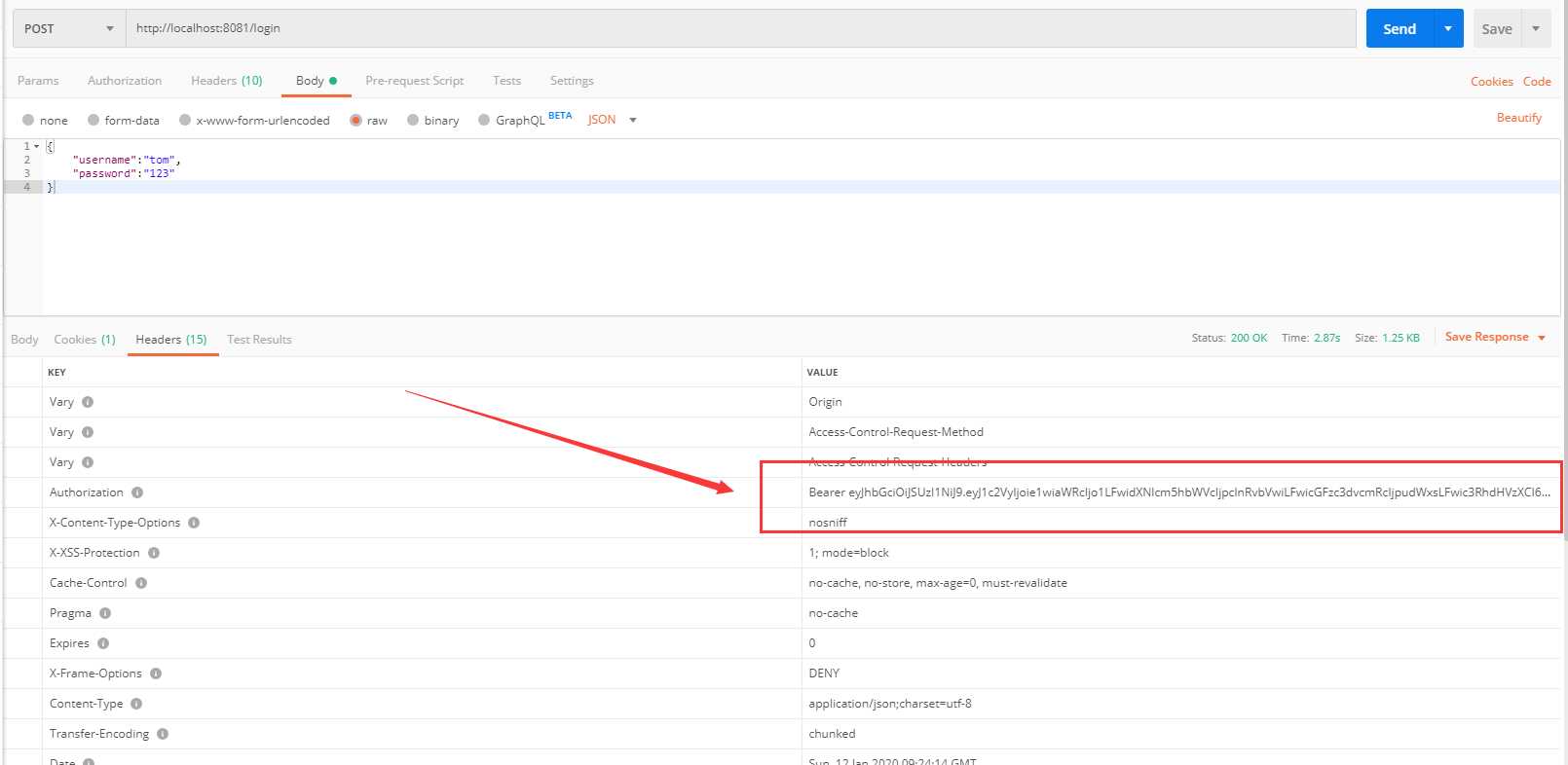This screenshot has width=1568, height=765.
Task: Click info icon beside Transfer-Encoding
Action: click(163, 734)
